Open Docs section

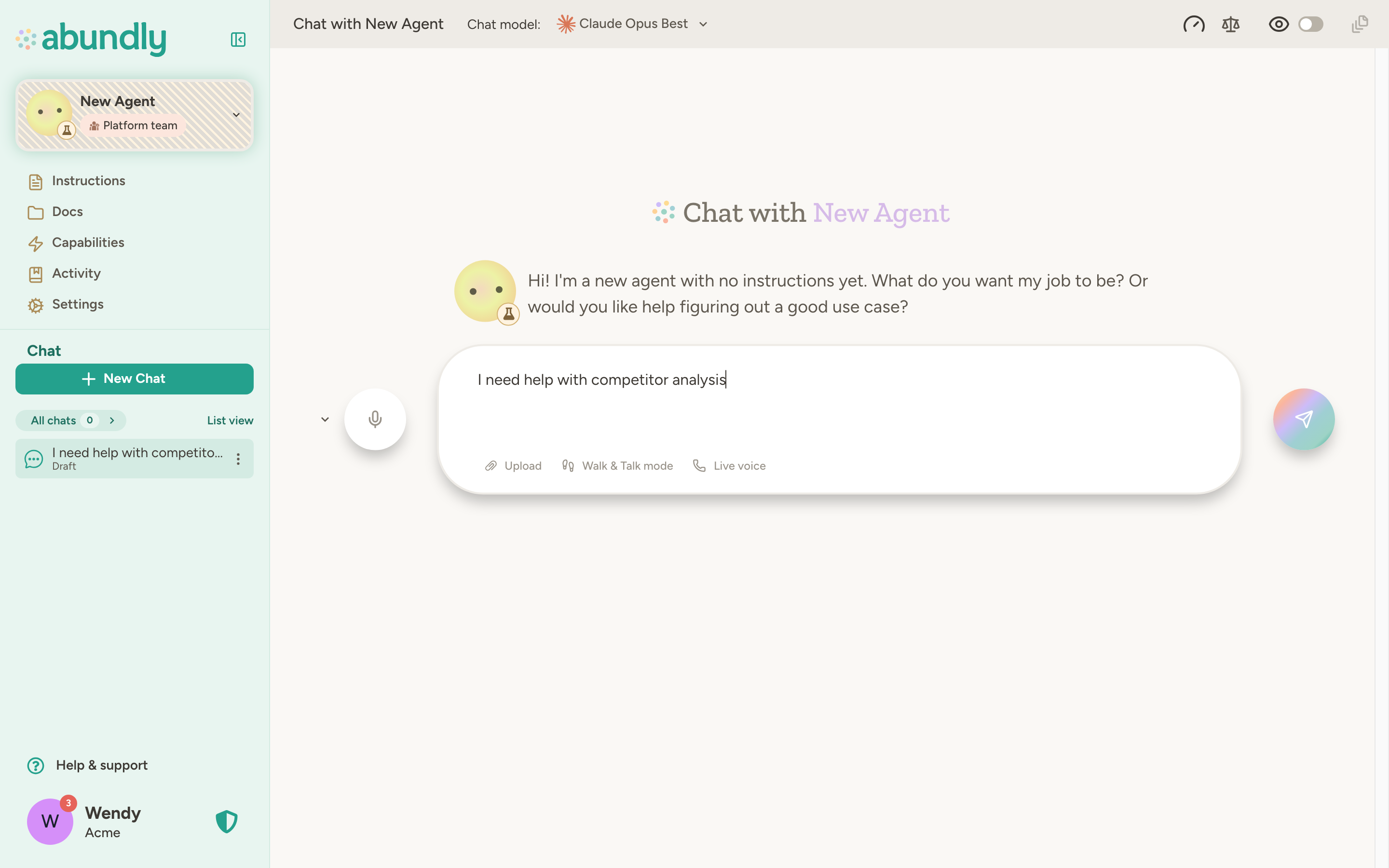(x=67, y=212)
